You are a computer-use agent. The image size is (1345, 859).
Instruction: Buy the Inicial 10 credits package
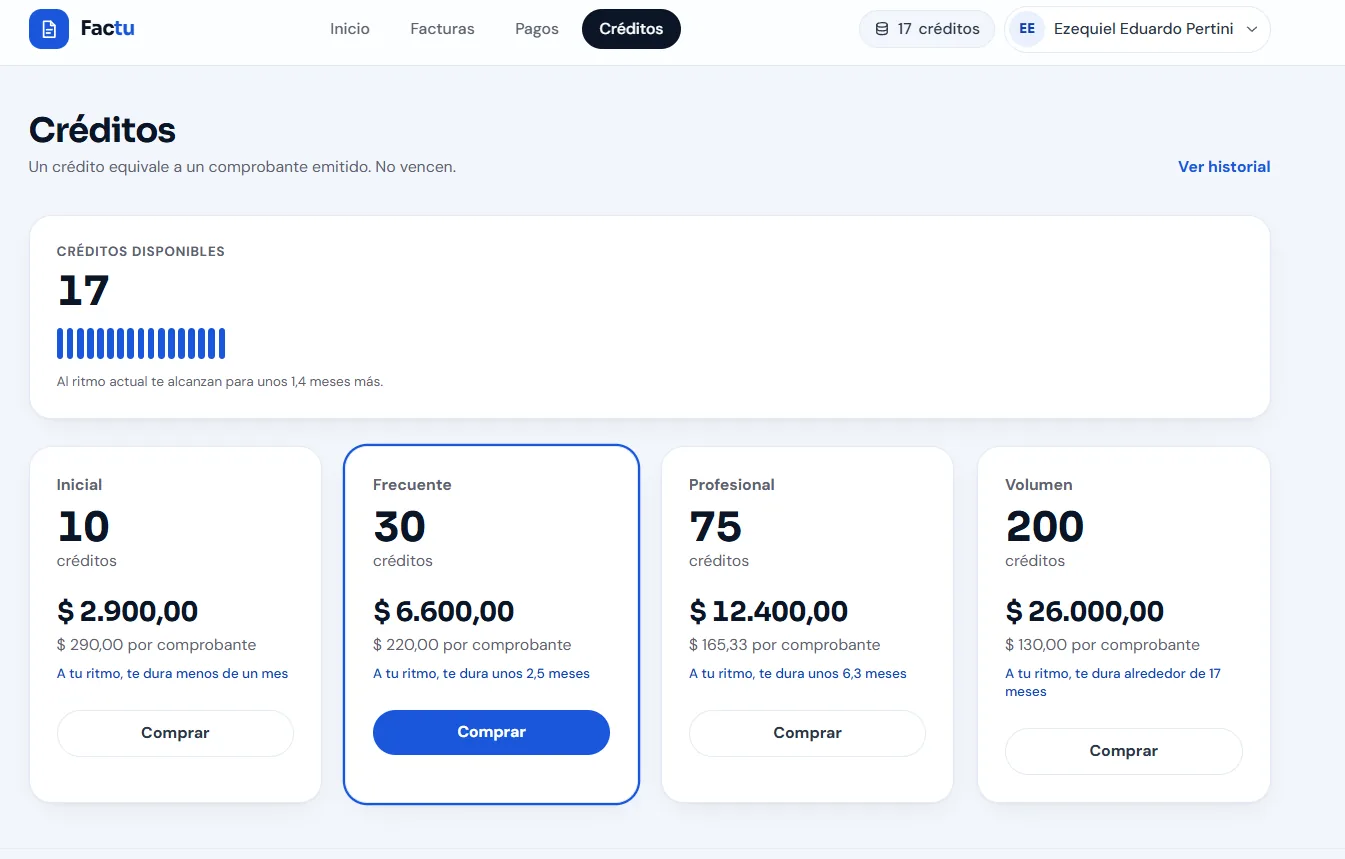point(175,733)
